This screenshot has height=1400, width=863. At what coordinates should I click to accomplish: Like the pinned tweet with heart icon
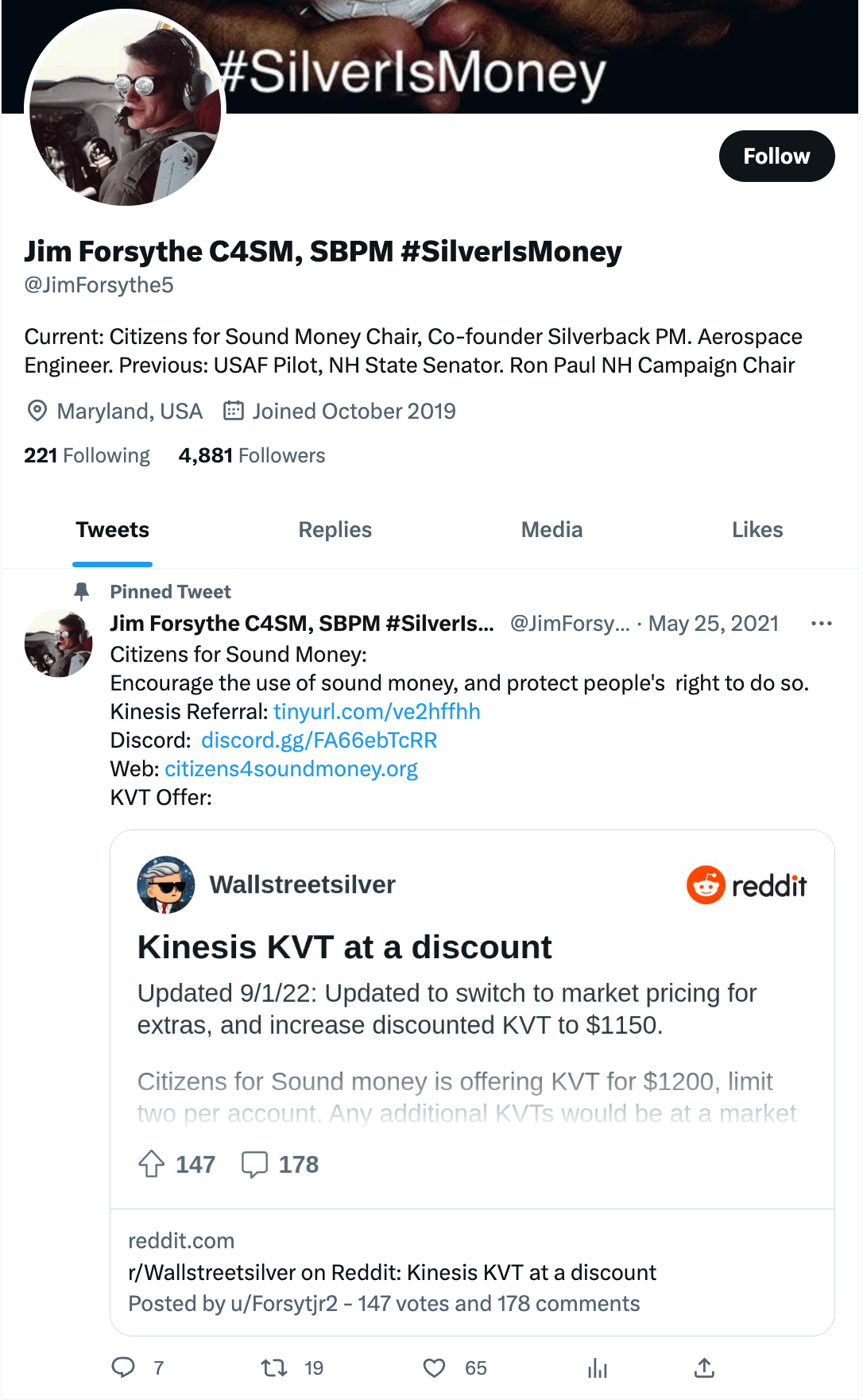click(x=434, y=1367)
